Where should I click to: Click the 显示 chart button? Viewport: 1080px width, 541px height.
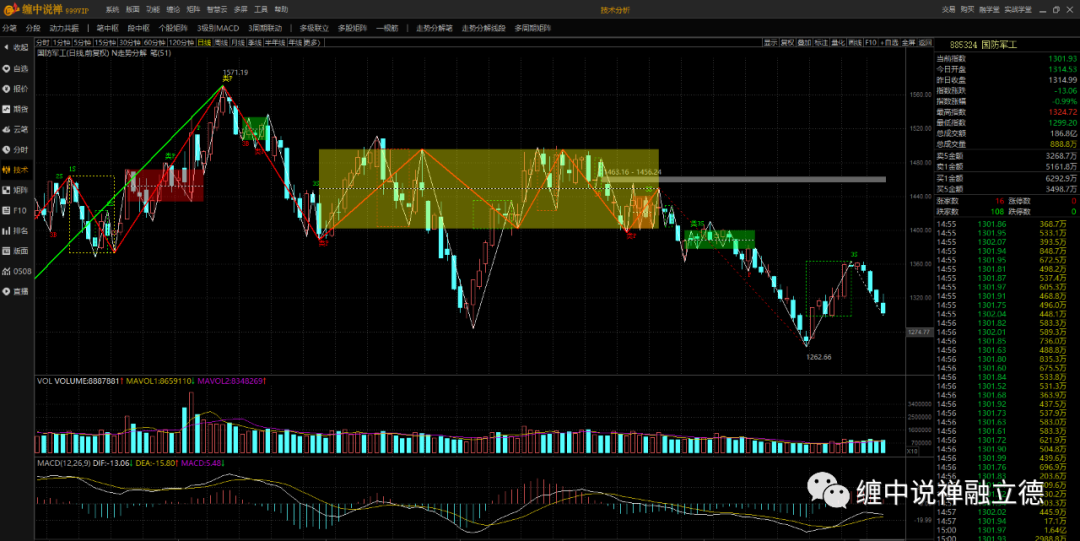(x=770, y=43)
